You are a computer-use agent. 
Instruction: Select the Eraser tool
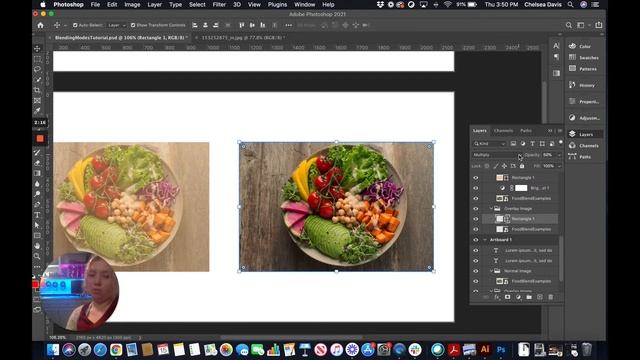pos(37,163)
